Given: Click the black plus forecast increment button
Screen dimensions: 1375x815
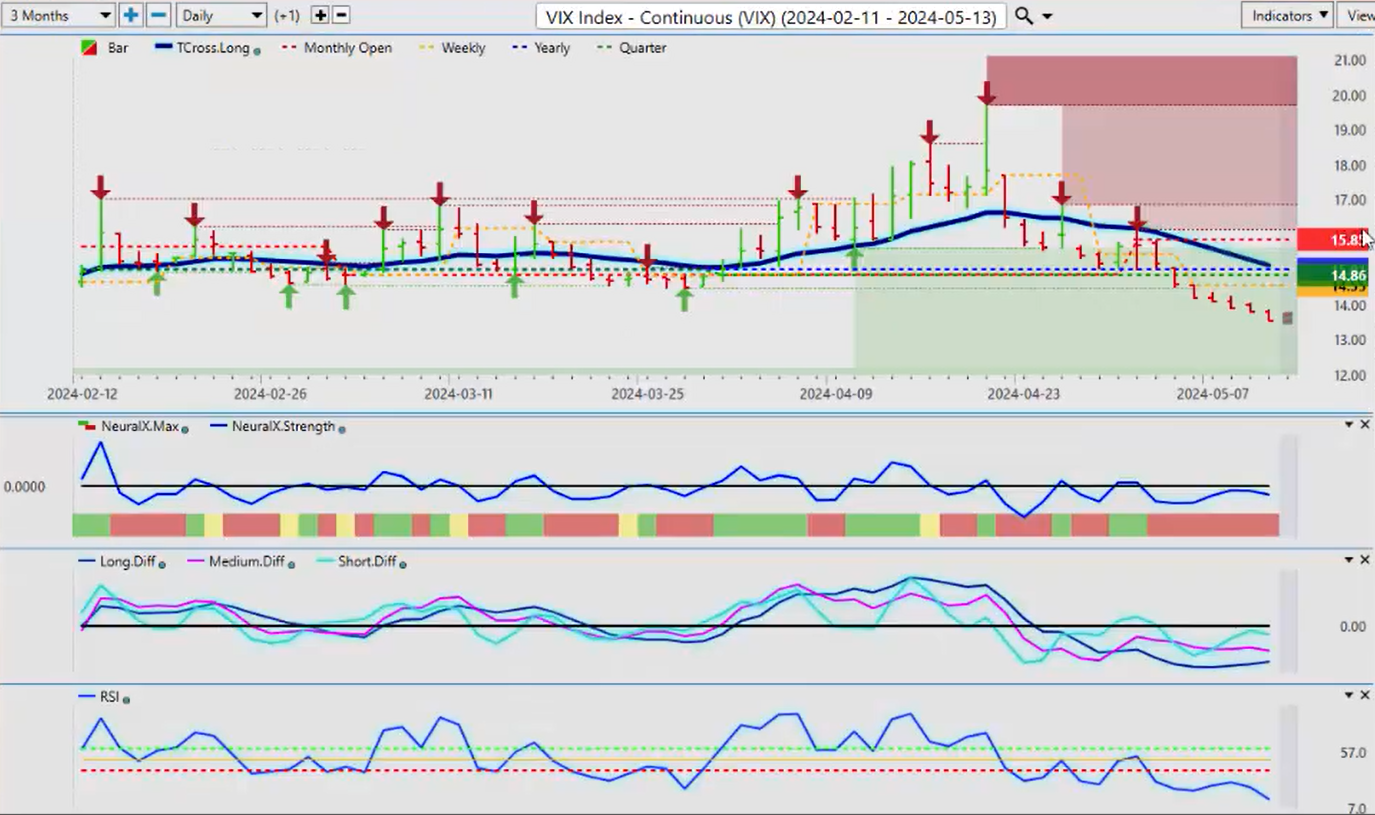Looking at the screenshot, I should pyautogui.click(x=320, y=16).
